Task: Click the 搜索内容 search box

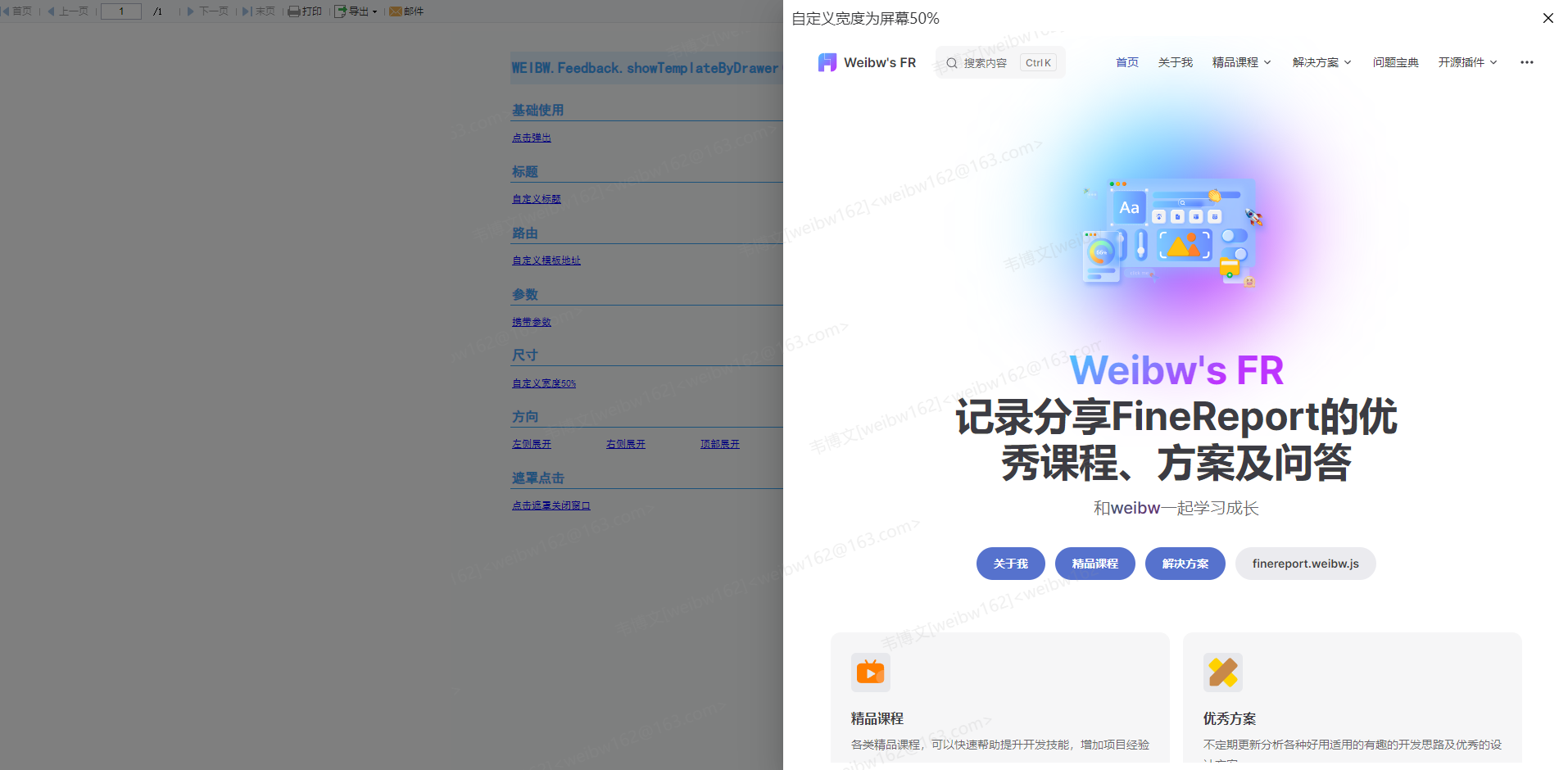Action: click(1000, 62)
